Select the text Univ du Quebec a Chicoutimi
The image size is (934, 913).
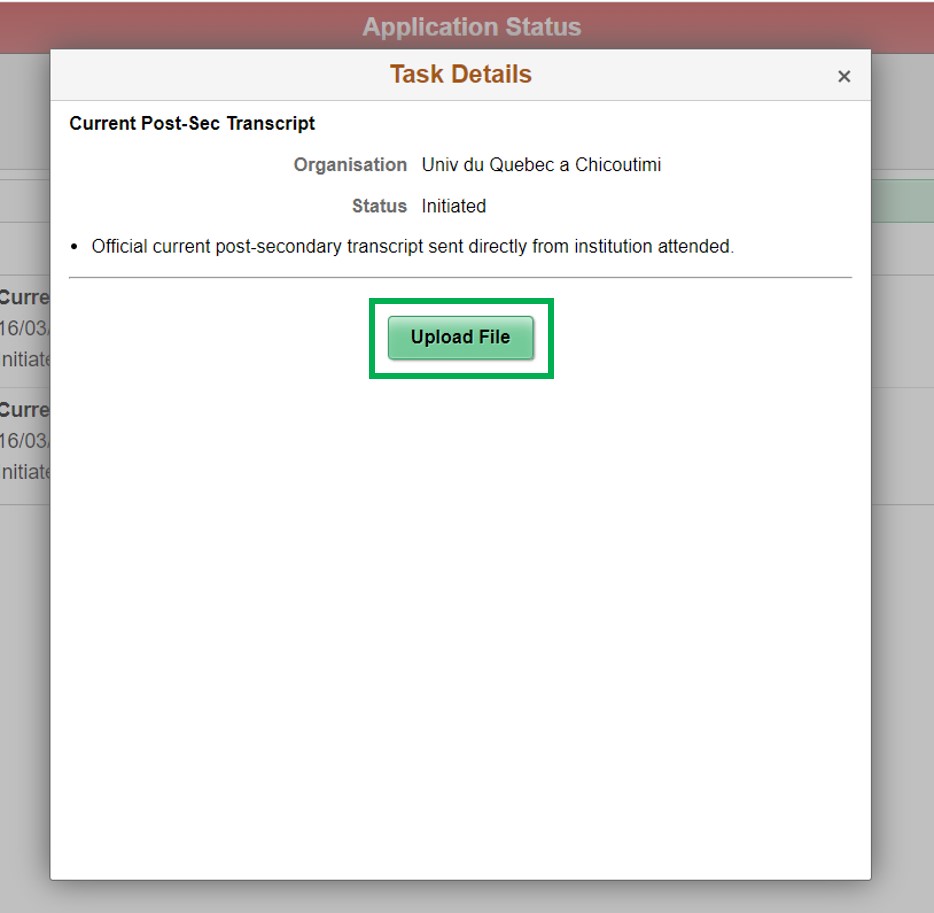click(541, 164)
